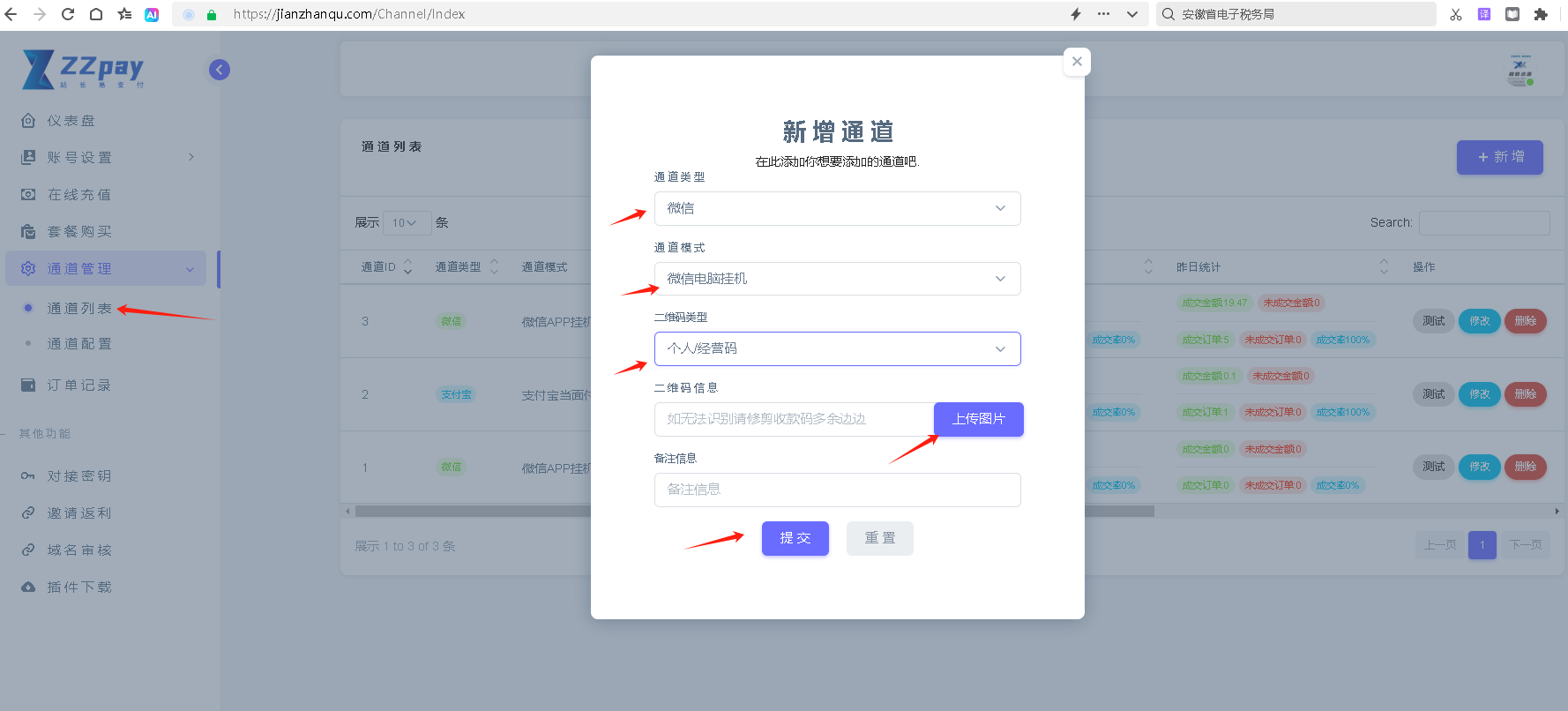Open the three-dots address bar menu
Screen dimensions: 1568x711
point(1104,14)
